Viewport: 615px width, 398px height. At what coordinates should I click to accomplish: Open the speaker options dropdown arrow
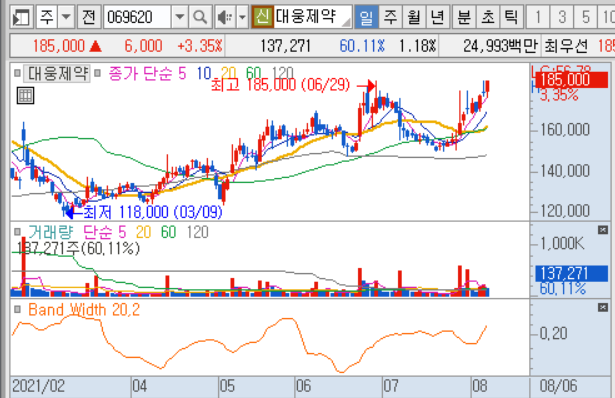click(243, 17)
